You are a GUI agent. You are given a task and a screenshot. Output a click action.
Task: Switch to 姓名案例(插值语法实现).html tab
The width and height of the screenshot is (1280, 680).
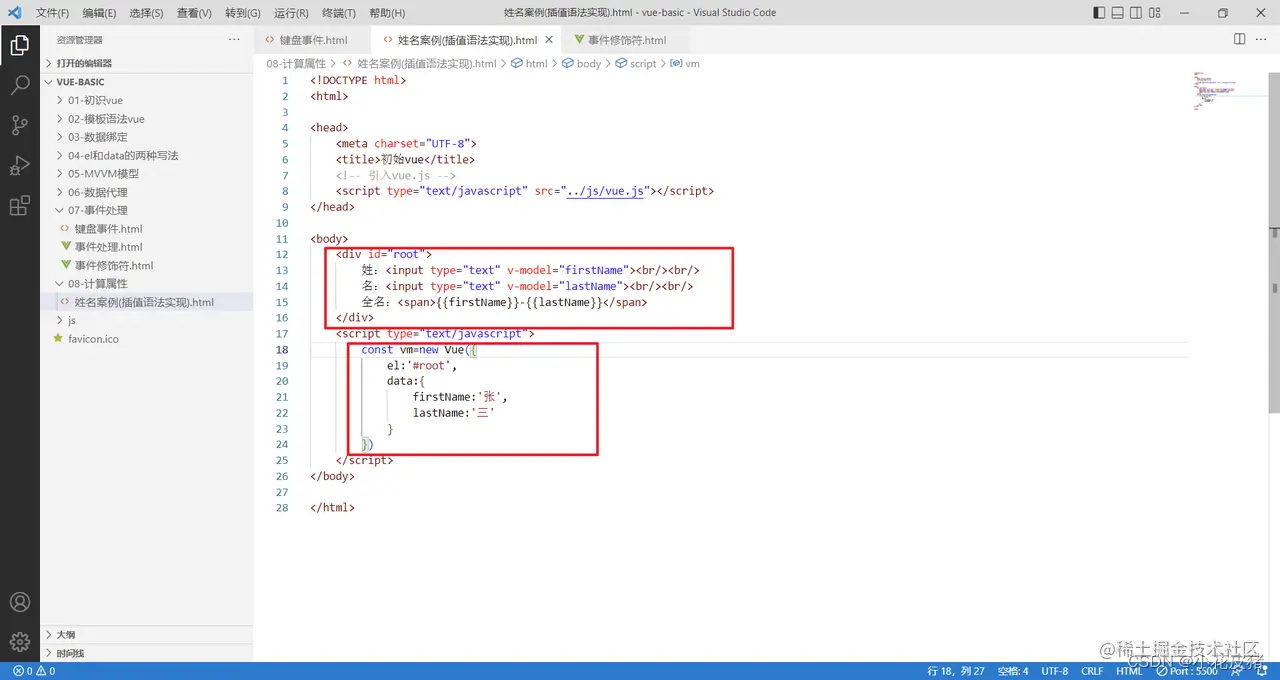(467, 40)
